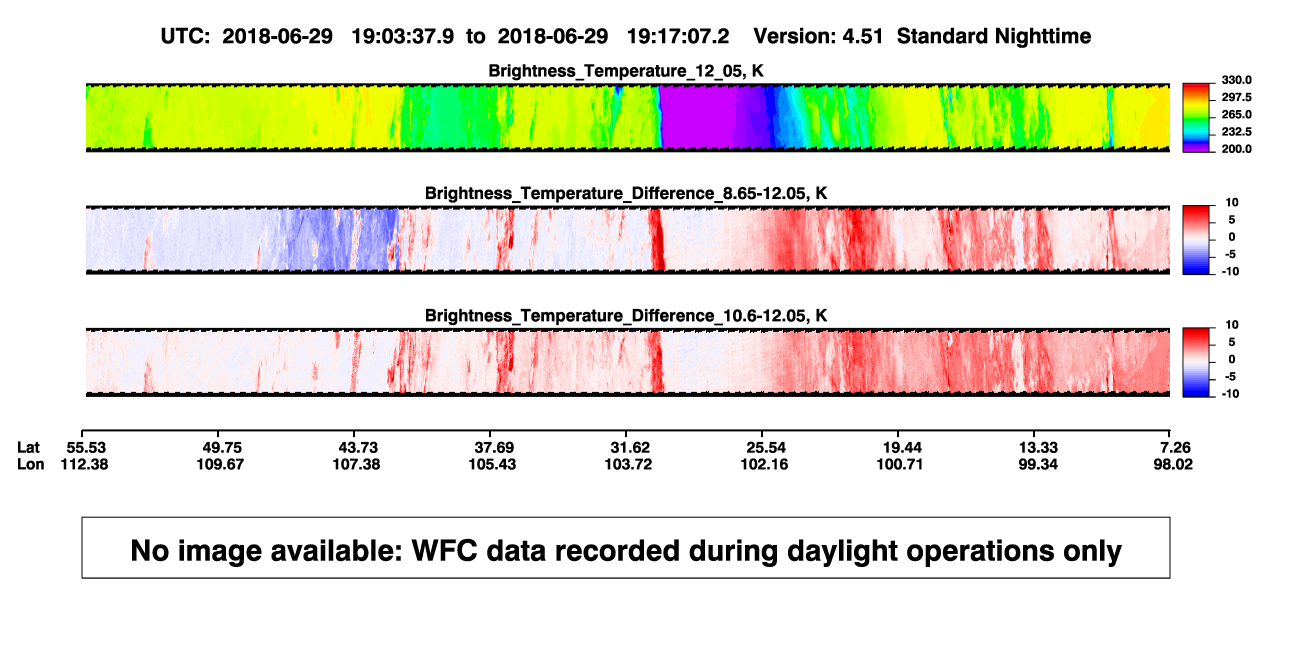Screen dimensions: 1300x667
Task: Click longitude value 102.16
Action: pyautogui.click(x=763, y=464)
